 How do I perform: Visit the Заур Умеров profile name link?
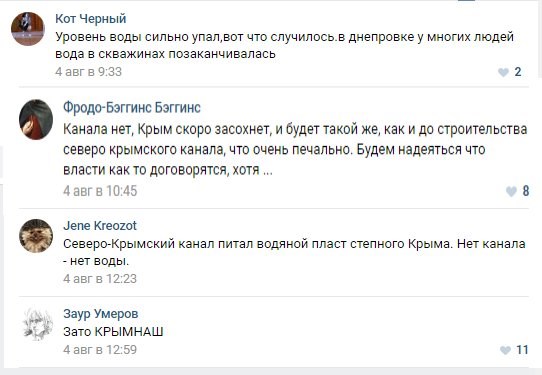pyautogui.click(x=101, y=314)
